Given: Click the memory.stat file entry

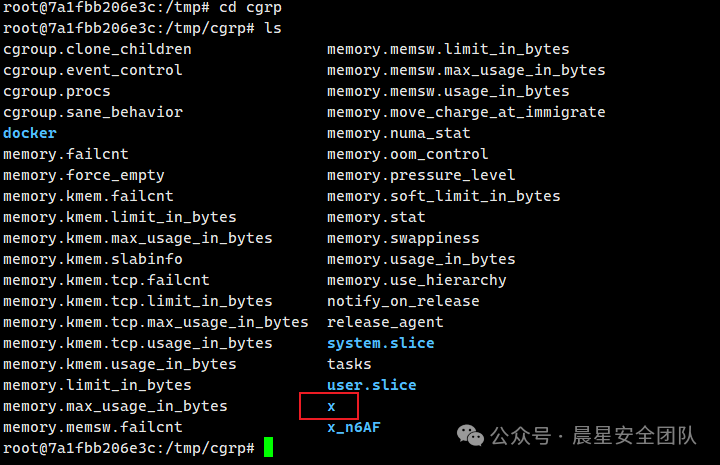Looking at the screenshot, I should tap(376, 217).
